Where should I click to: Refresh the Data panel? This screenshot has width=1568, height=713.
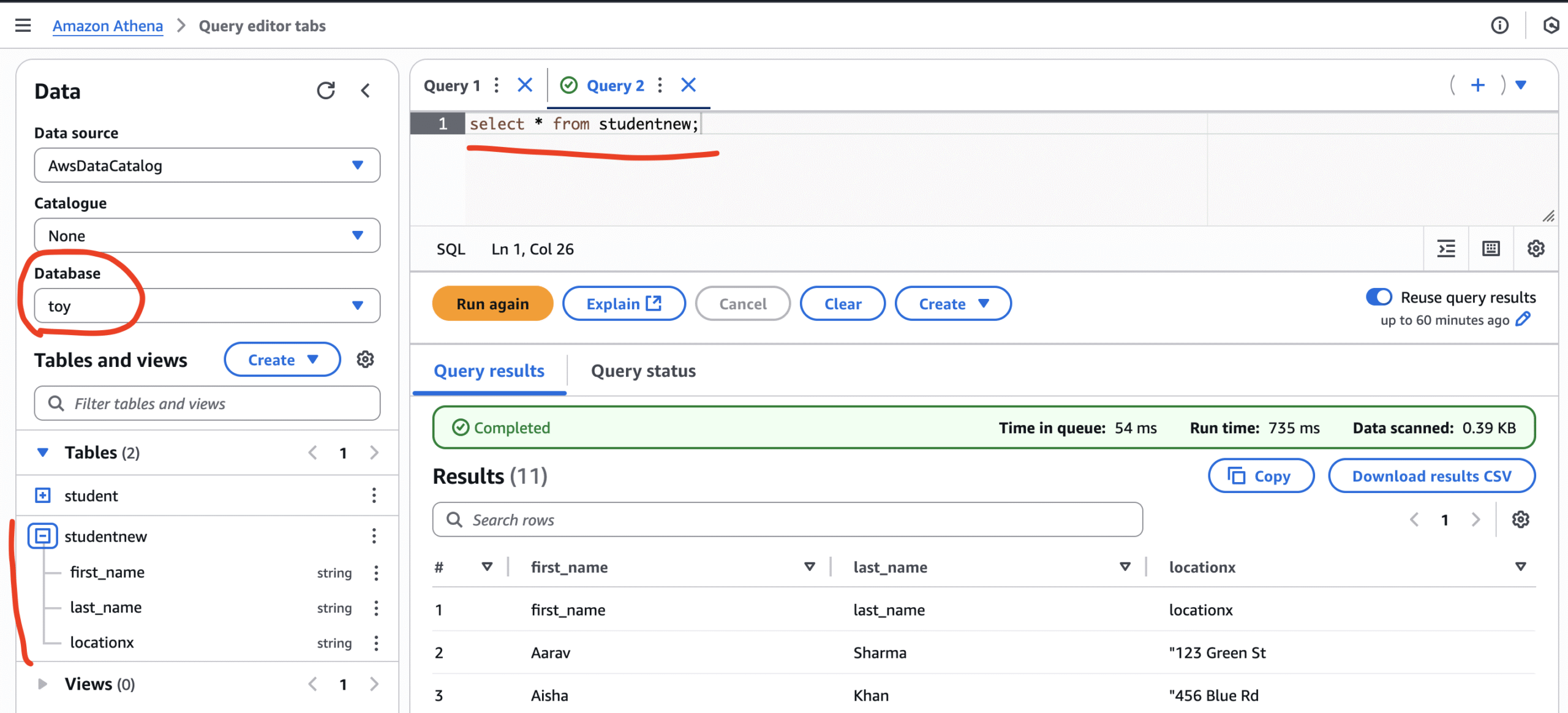point(325,91)
